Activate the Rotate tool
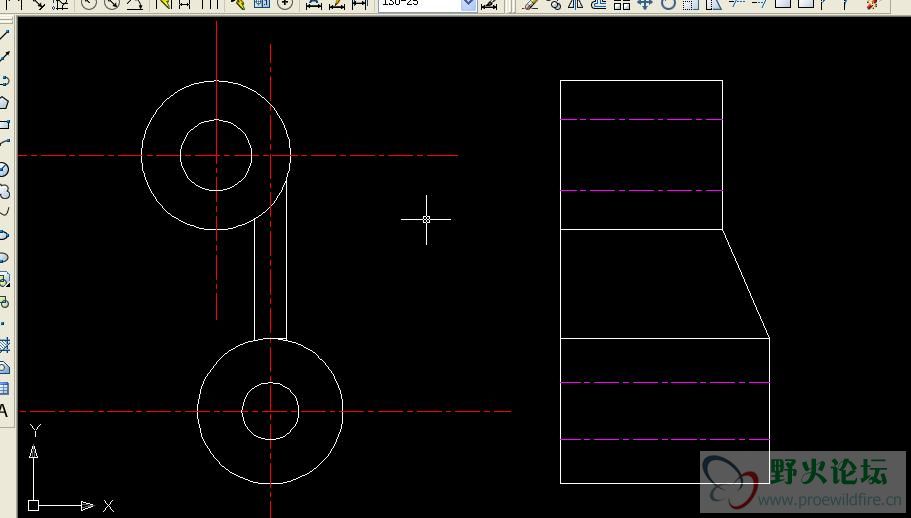 point(668,5)
